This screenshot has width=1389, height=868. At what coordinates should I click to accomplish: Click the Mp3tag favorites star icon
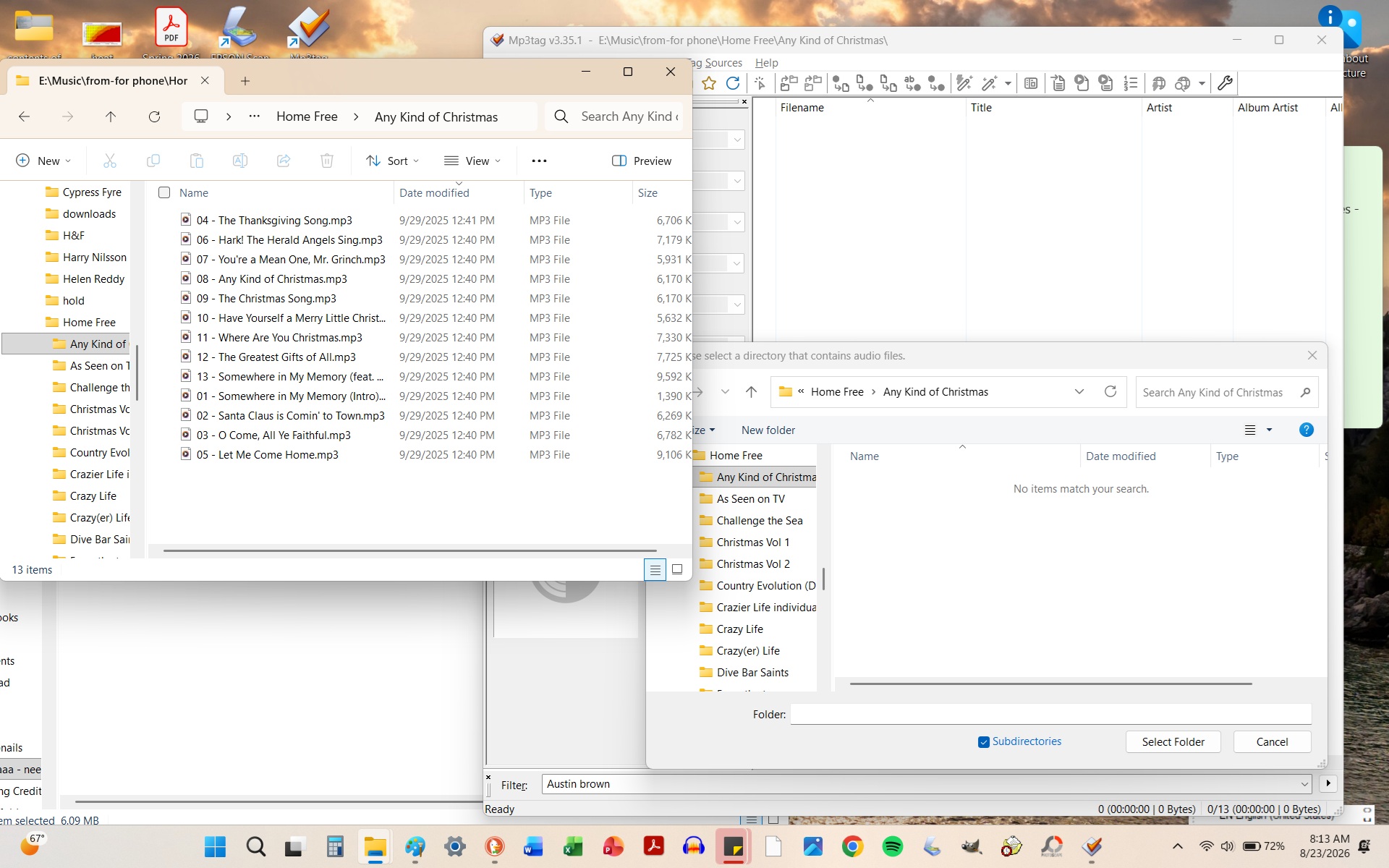point(709,83)
